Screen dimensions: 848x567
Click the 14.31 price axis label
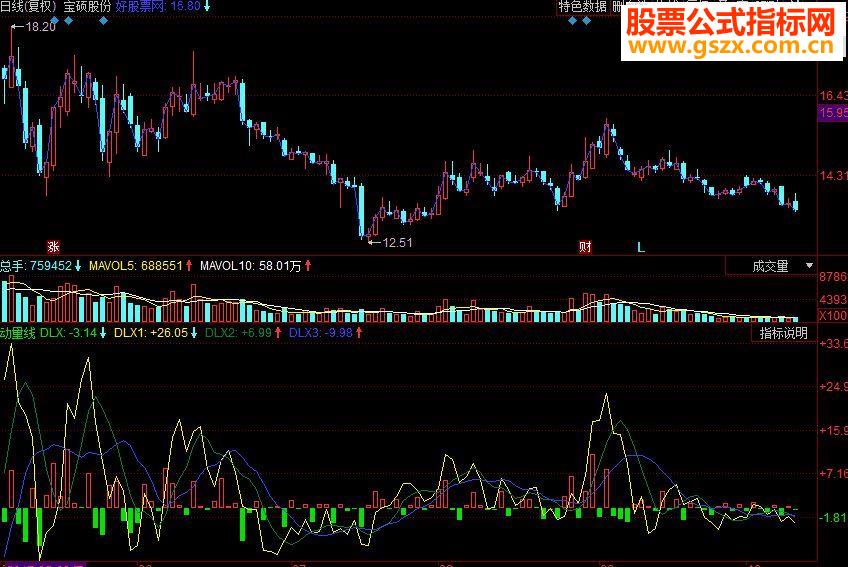[833, 175]
